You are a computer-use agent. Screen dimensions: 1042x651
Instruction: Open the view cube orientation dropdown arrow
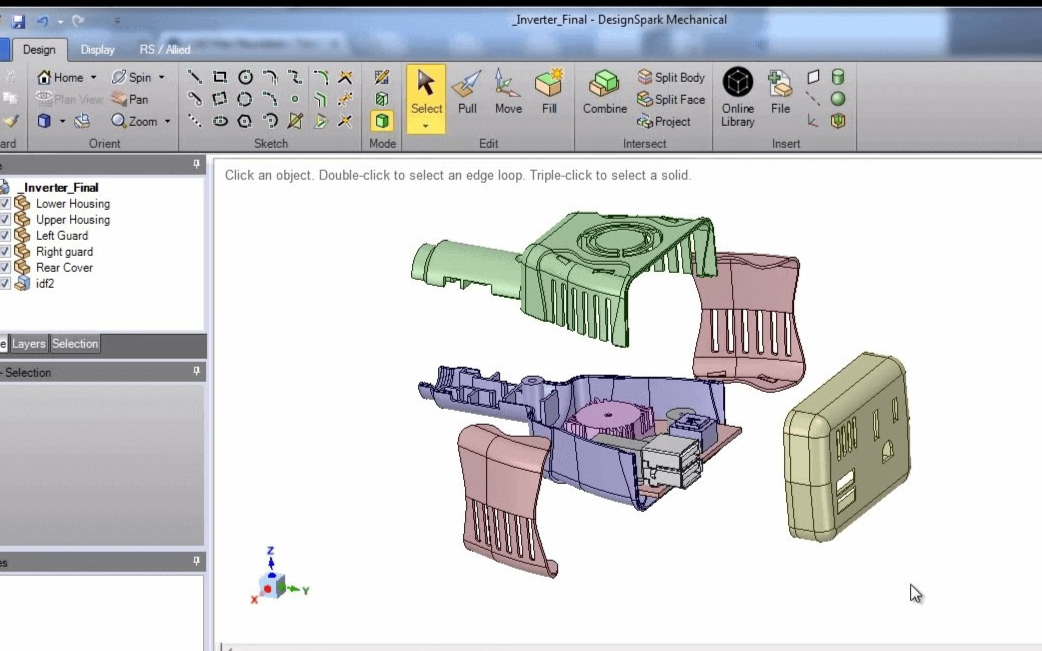point(62,122)
